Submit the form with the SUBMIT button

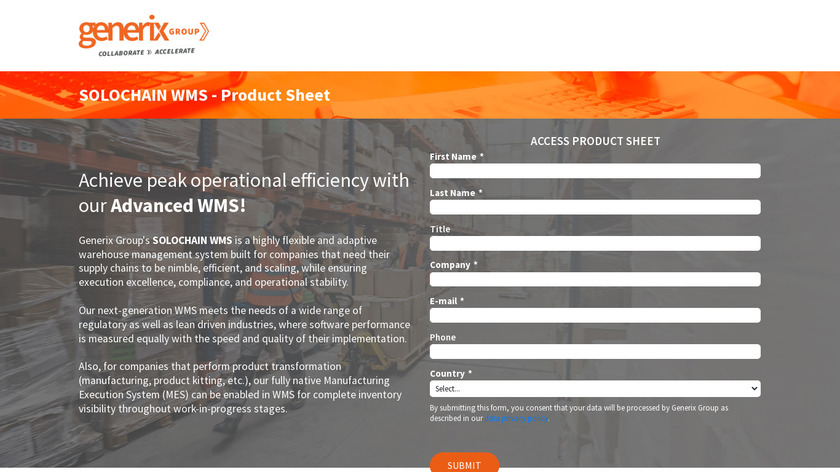[464, 463]
